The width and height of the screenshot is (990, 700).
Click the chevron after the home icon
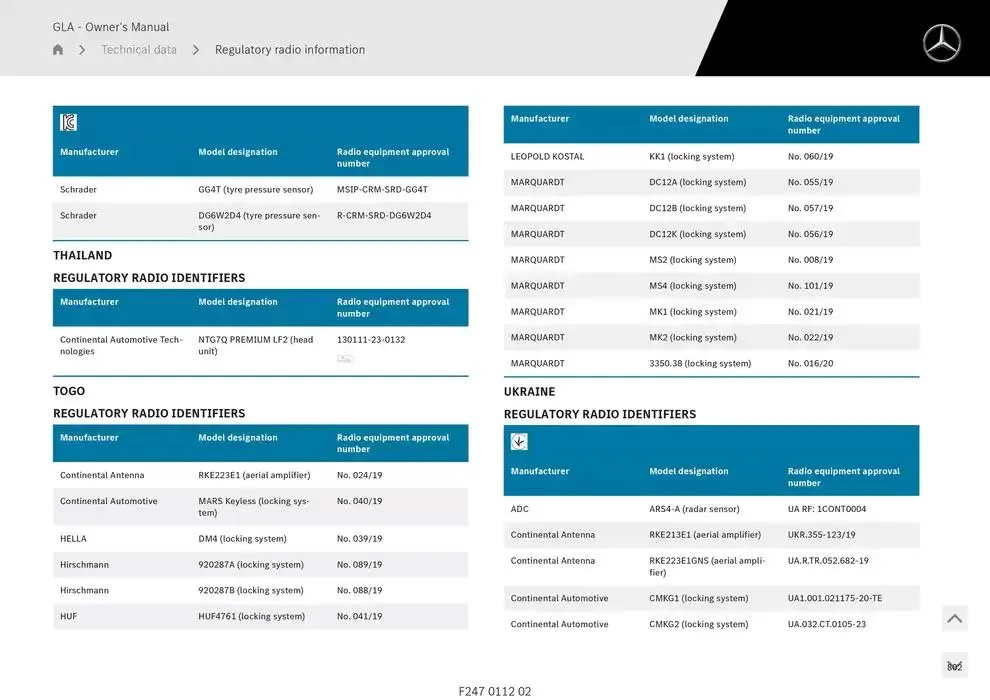tap(82, 50)
